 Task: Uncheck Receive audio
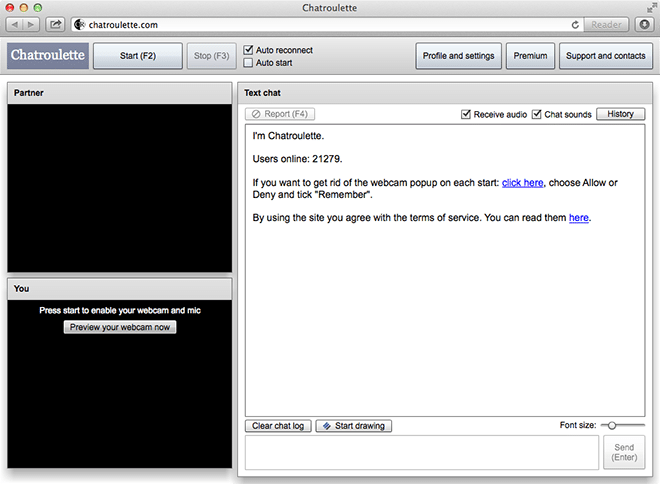(466, 115)
